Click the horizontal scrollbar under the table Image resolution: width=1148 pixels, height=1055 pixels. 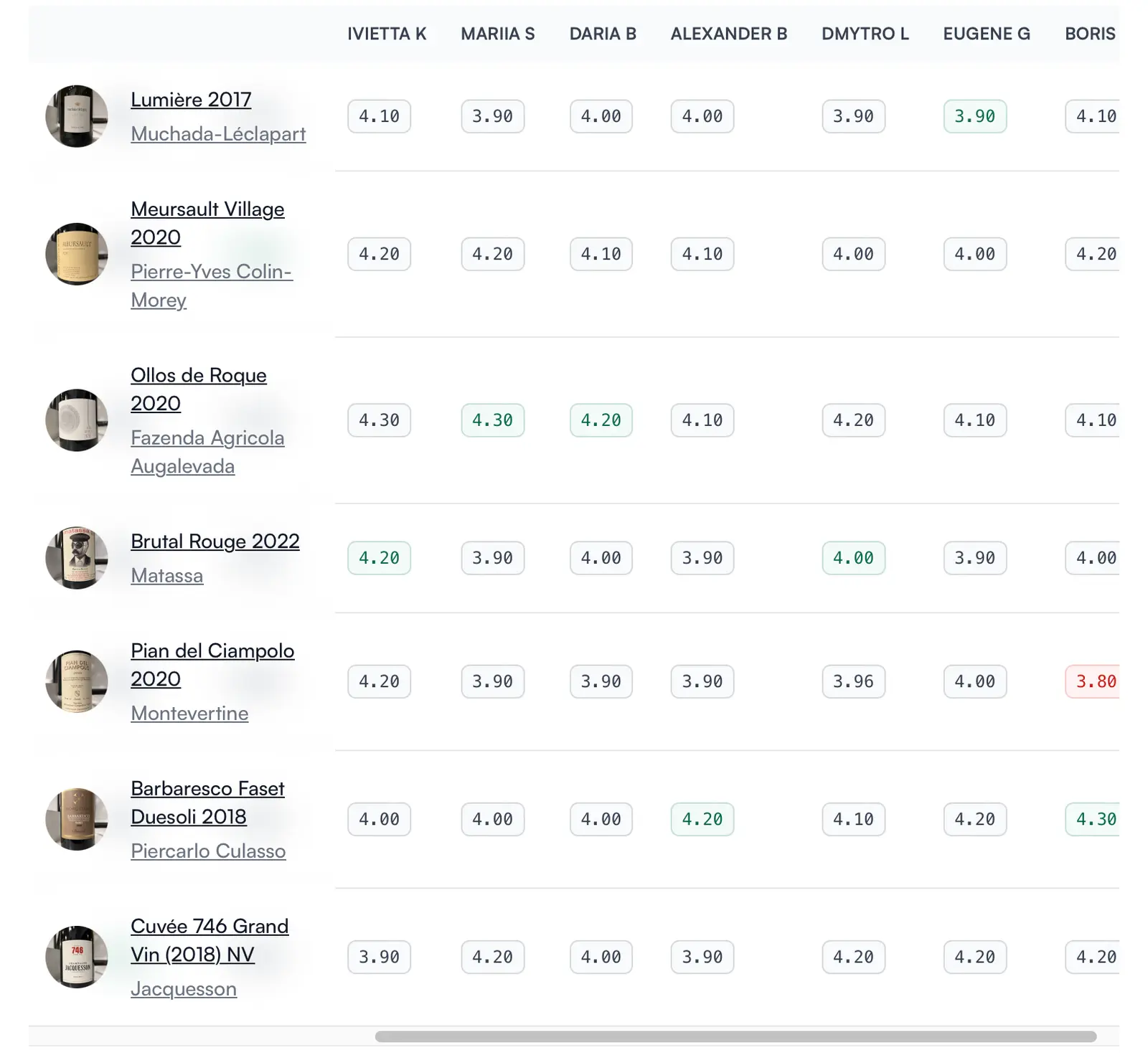coord(735,1036)
